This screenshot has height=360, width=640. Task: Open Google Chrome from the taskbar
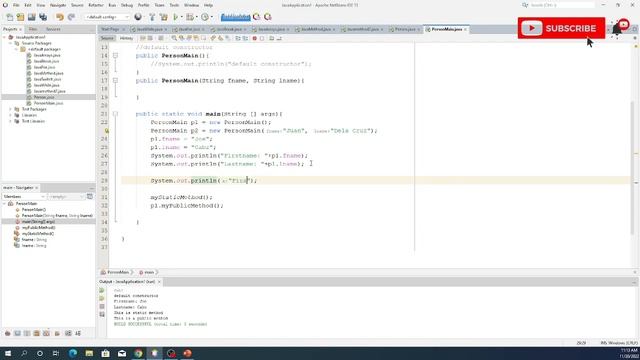coord(138,353)
